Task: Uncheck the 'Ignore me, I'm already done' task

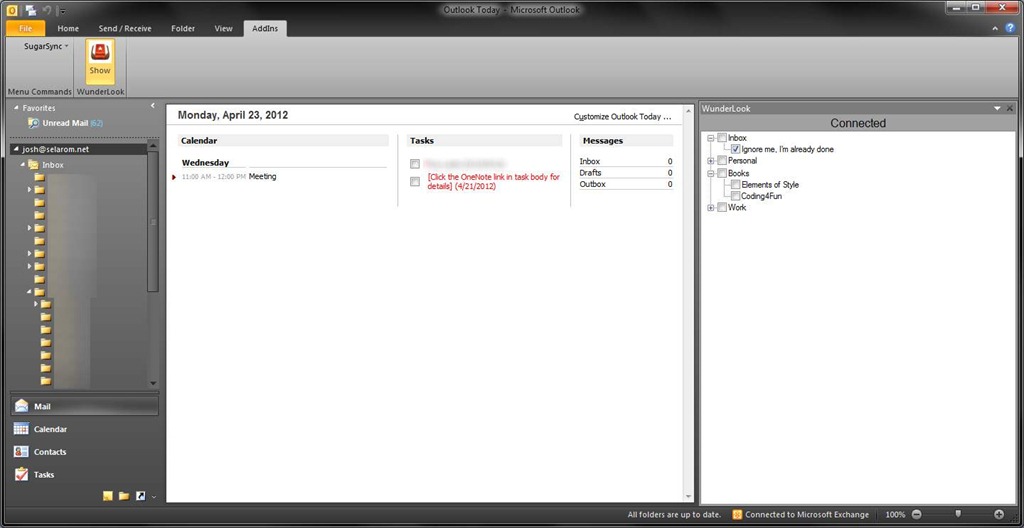Action: (x=736, y=149)
